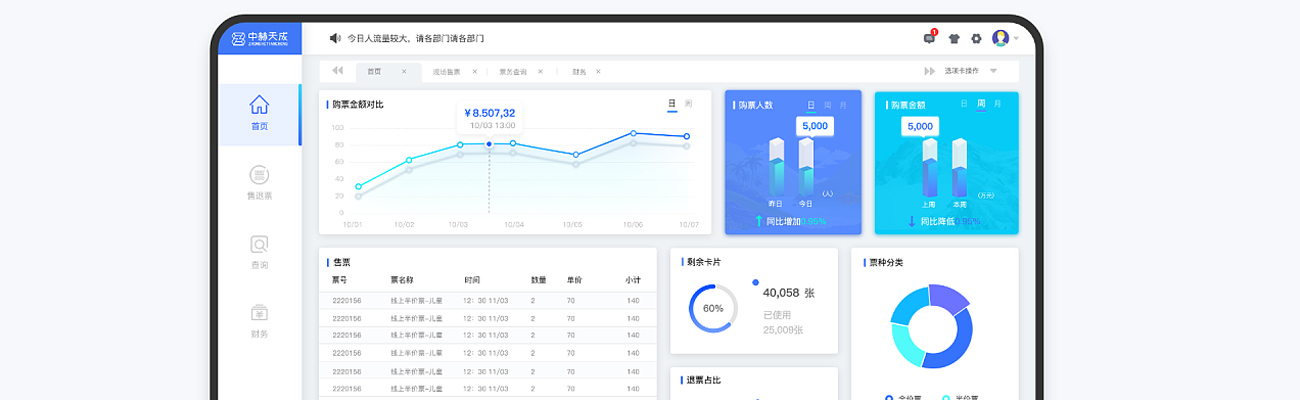Click the 退票占比 panel title

704,380
